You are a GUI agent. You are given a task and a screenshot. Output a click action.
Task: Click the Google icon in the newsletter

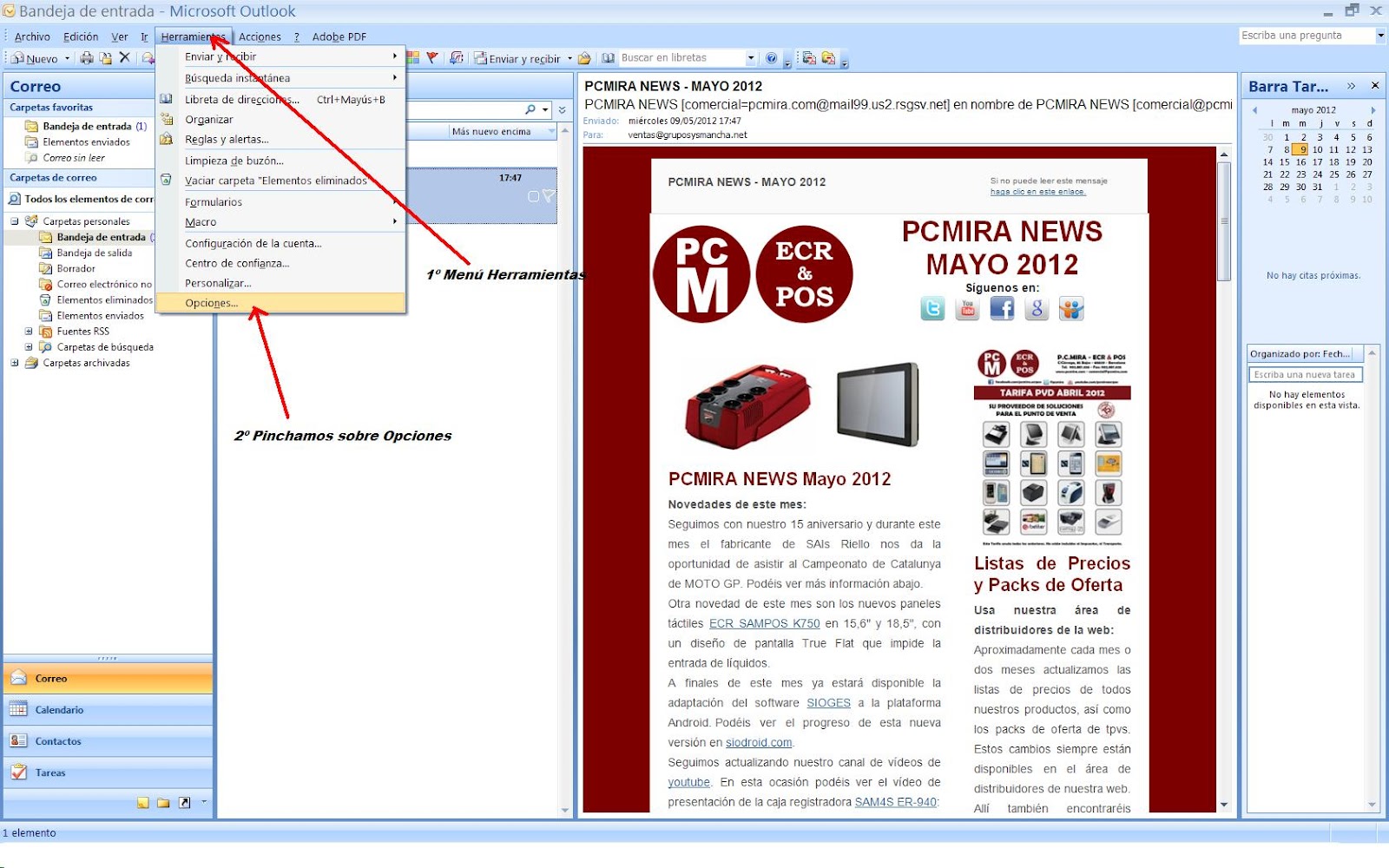coord(1037,308)
